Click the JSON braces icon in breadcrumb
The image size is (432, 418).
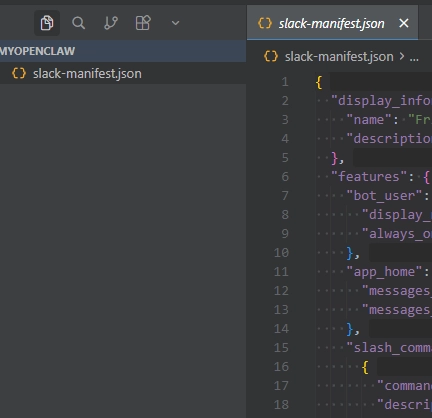[271, 56]
